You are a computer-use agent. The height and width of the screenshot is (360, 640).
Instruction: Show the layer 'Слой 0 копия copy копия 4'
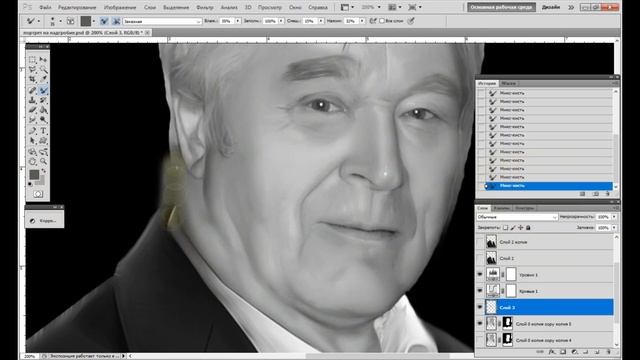point(480,340)
